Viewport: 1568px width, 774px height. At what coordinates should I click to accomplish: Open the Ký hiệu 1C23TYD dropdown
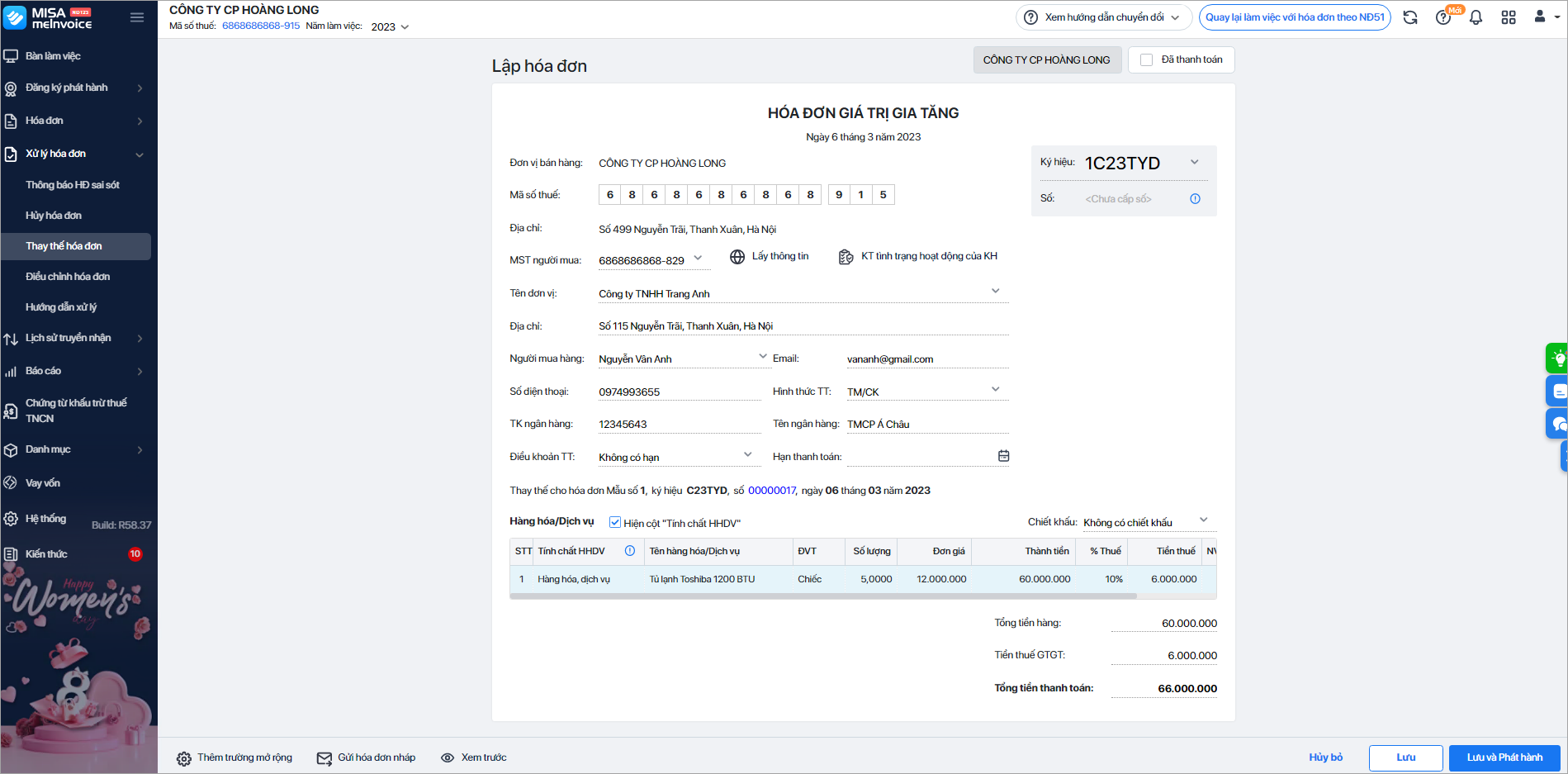[x=1194, y=162]
